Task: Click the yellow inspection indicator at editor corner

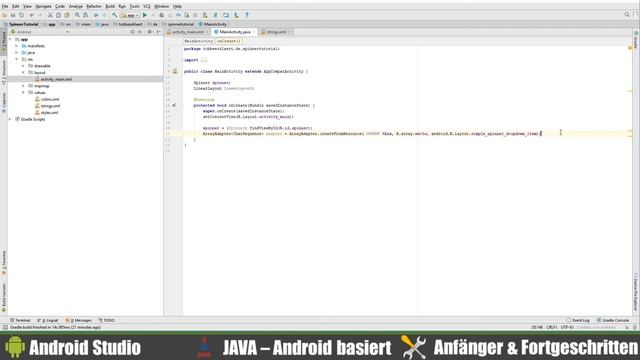Action: 630,48
